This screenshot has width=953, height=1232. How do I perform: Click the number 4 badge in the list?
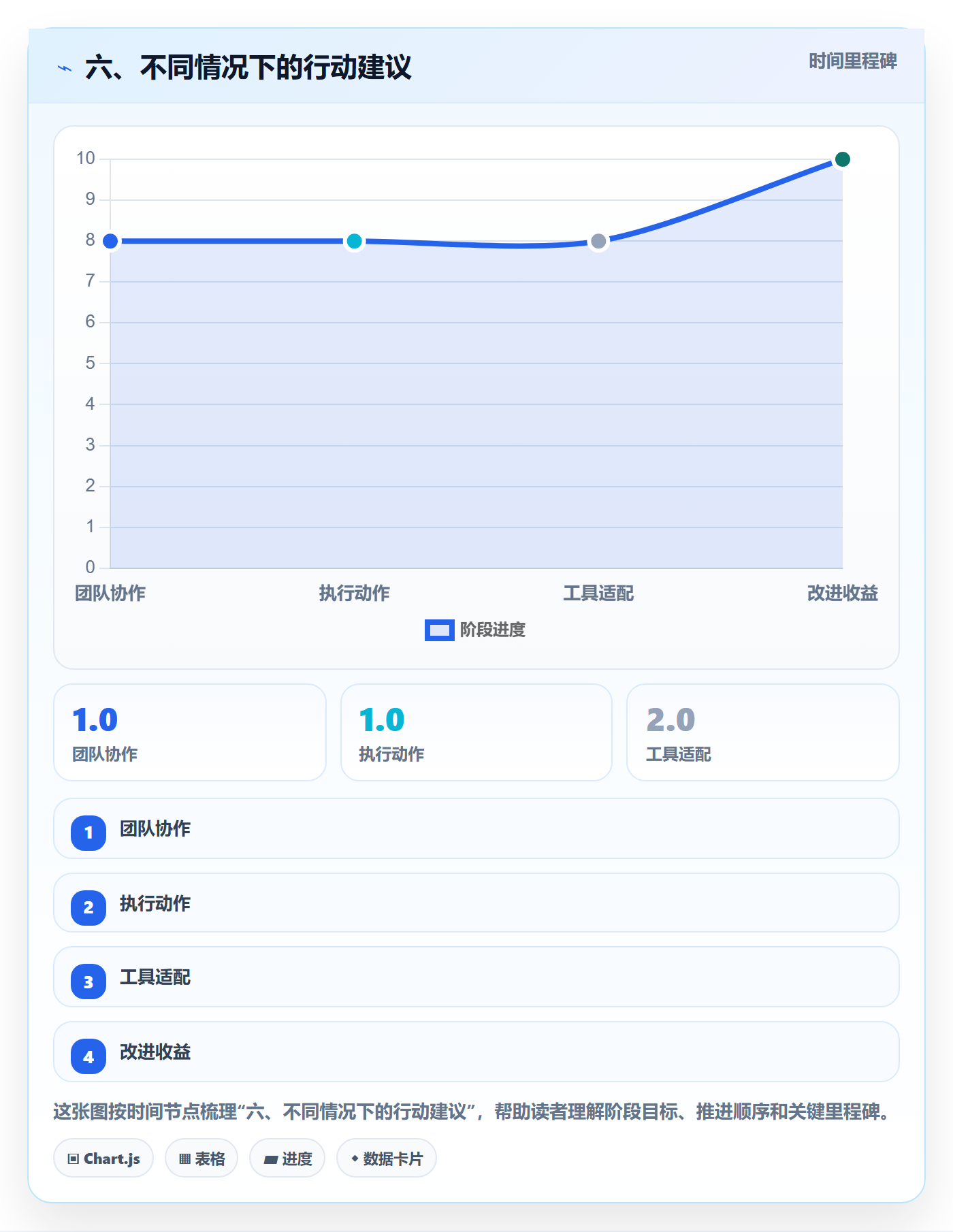pos(88,1056)
